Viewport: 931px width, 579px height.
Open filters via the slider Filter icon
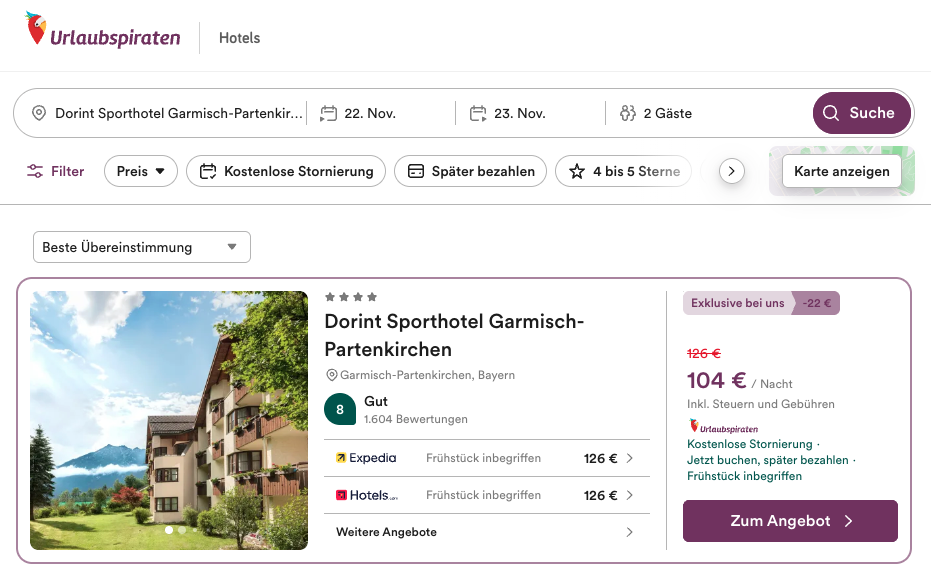coord(36,171)
